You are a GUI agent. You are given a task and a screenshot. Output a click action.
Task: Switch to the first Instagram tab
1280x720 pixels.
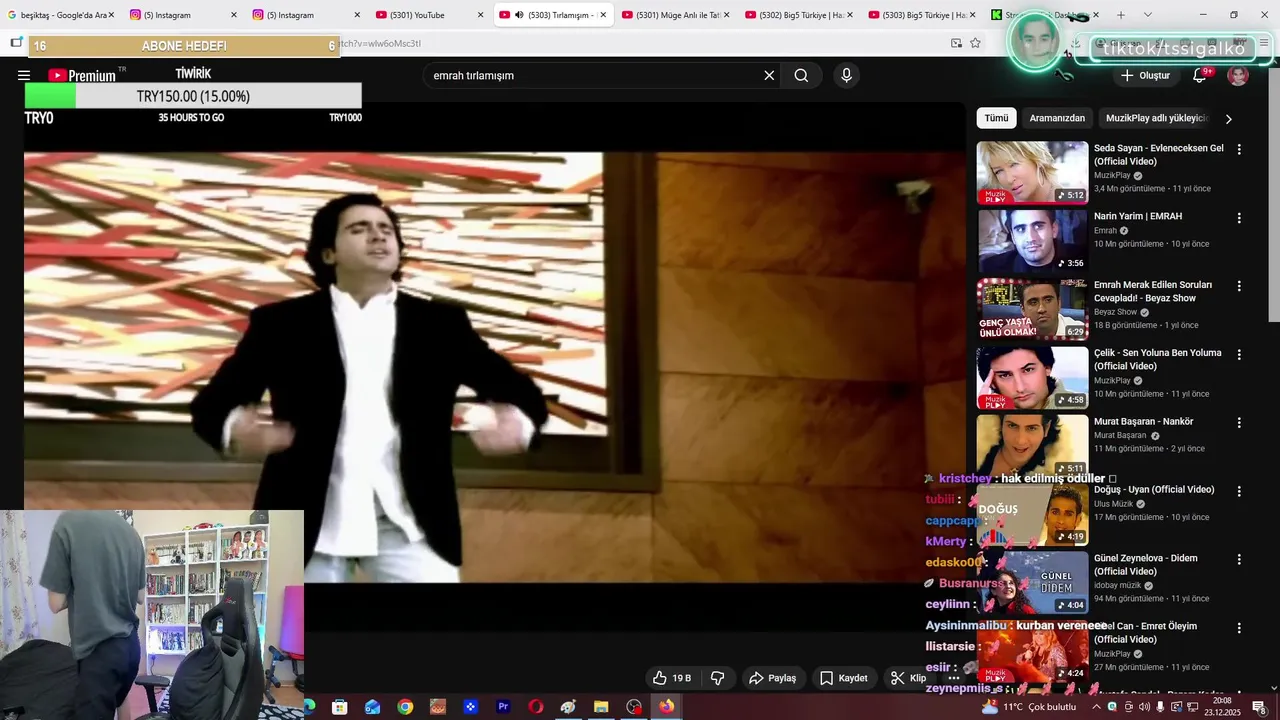click(x=182, y=15)
